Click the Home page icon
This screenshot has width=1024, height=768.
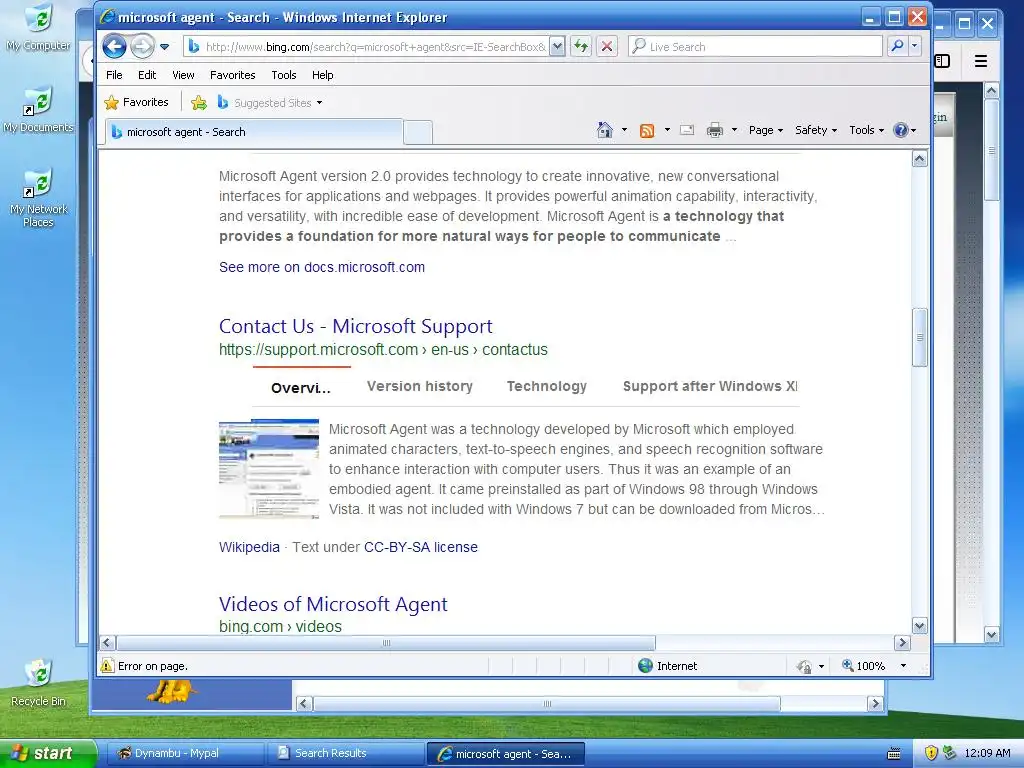pos(605,130)
